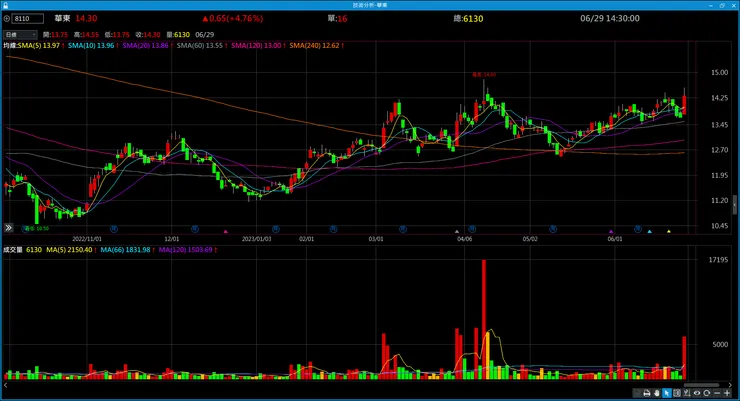Image resolution: width=740 pixels, height=401 pixels.
Task: Expand the double-chevron panel button
Action: point(8,228)
